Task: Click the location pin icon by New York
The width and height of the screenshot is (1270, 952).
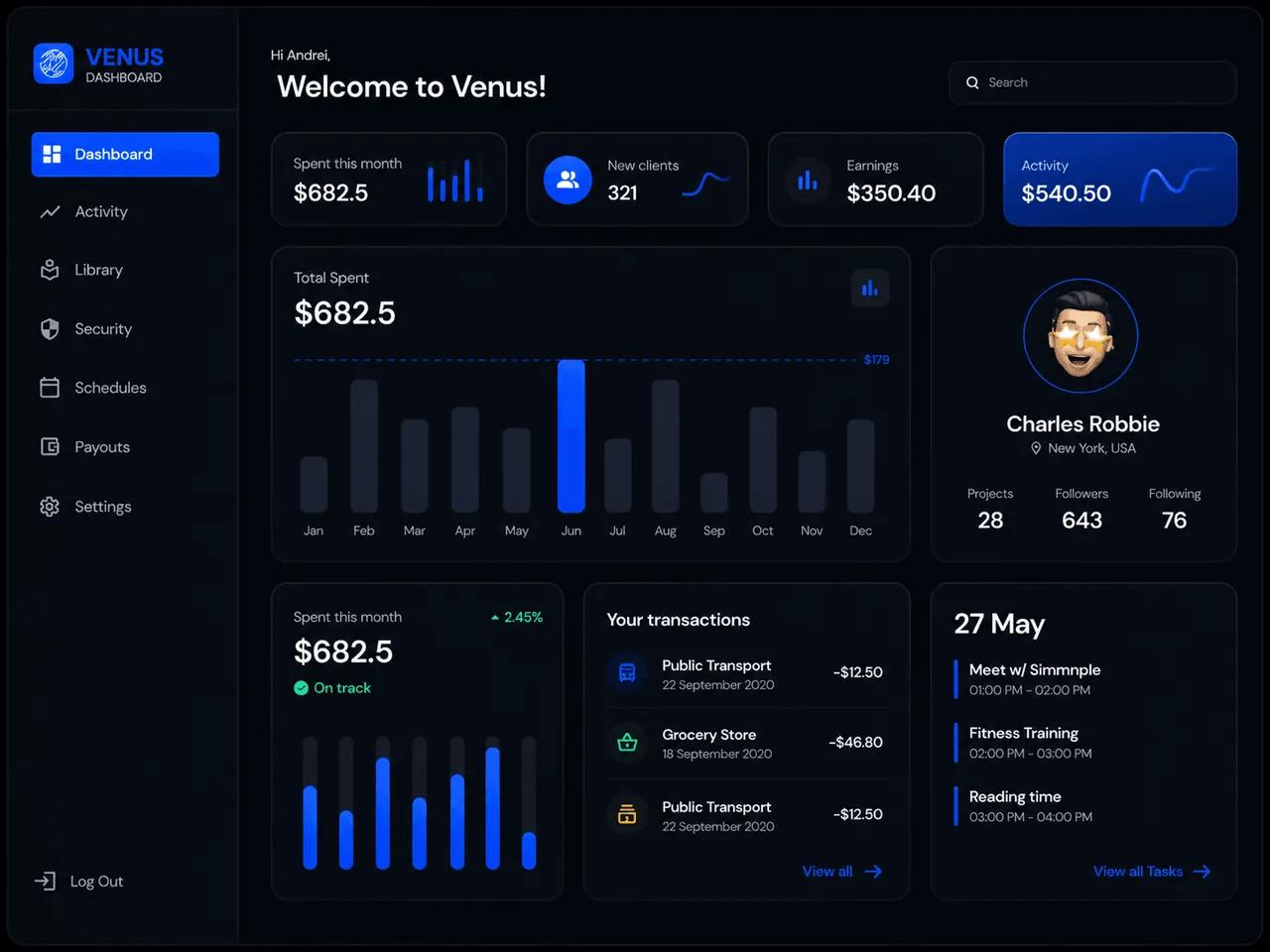Action: coord(1036,448)
